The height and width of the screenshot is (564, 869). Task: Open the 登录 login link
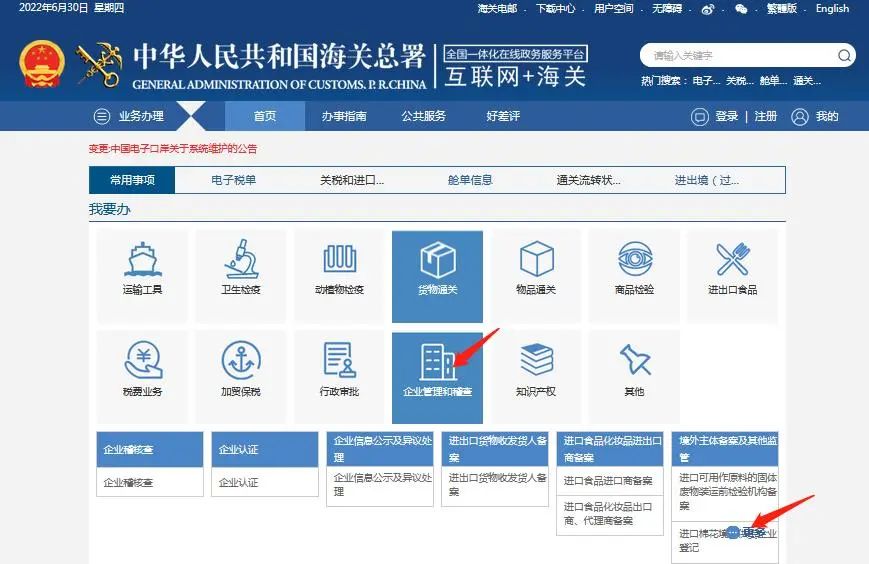coord(727,116)
